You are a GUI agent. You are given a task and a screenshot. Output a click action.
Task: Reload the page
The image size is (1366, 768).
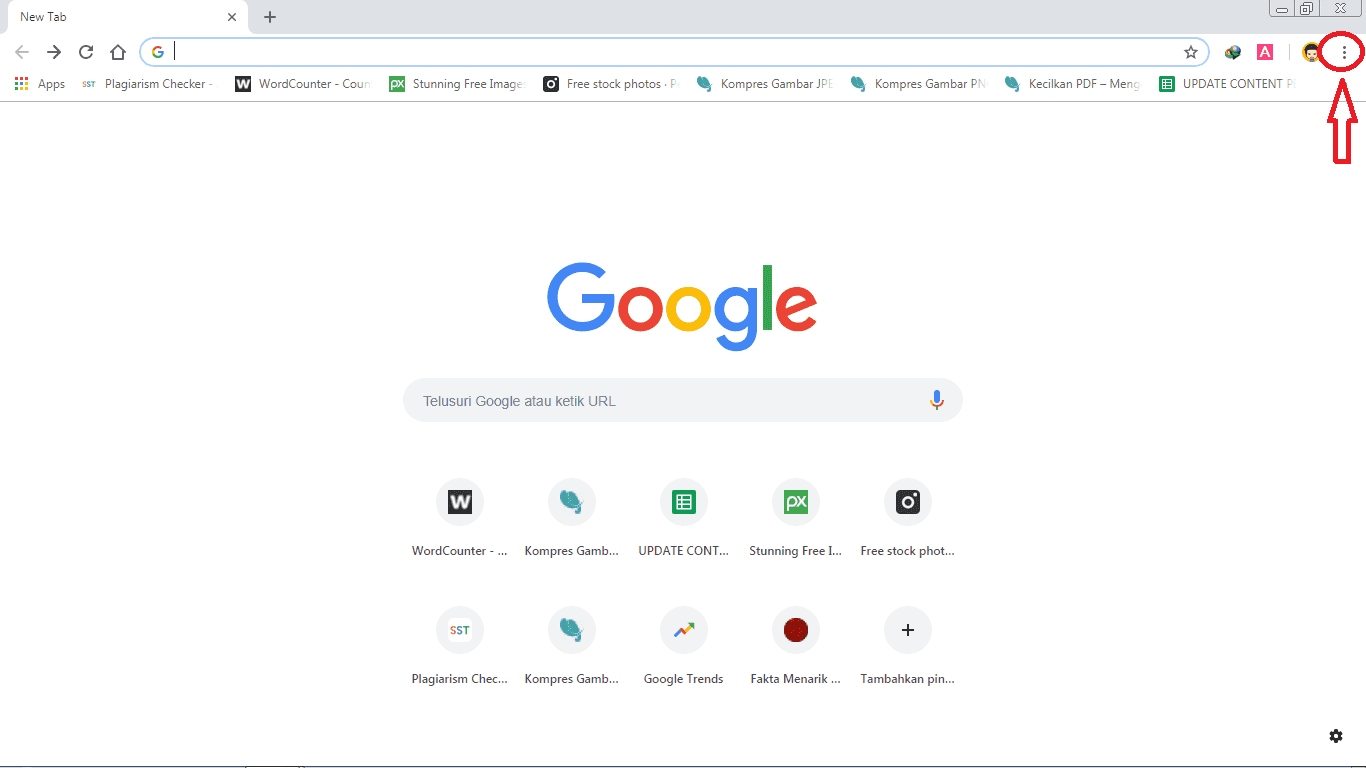click(86, 52)
